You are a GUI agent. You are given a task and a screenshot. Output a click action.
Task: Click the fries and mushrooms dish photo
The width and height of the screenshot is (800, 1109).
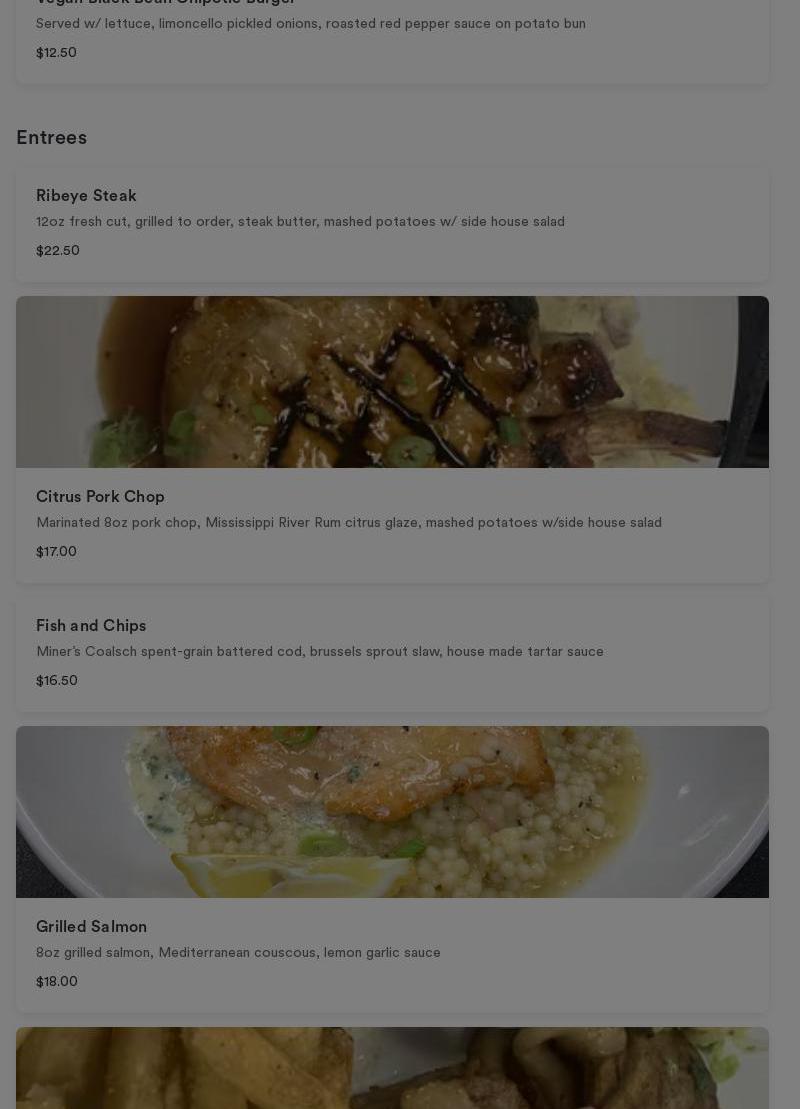(392, 1068)
